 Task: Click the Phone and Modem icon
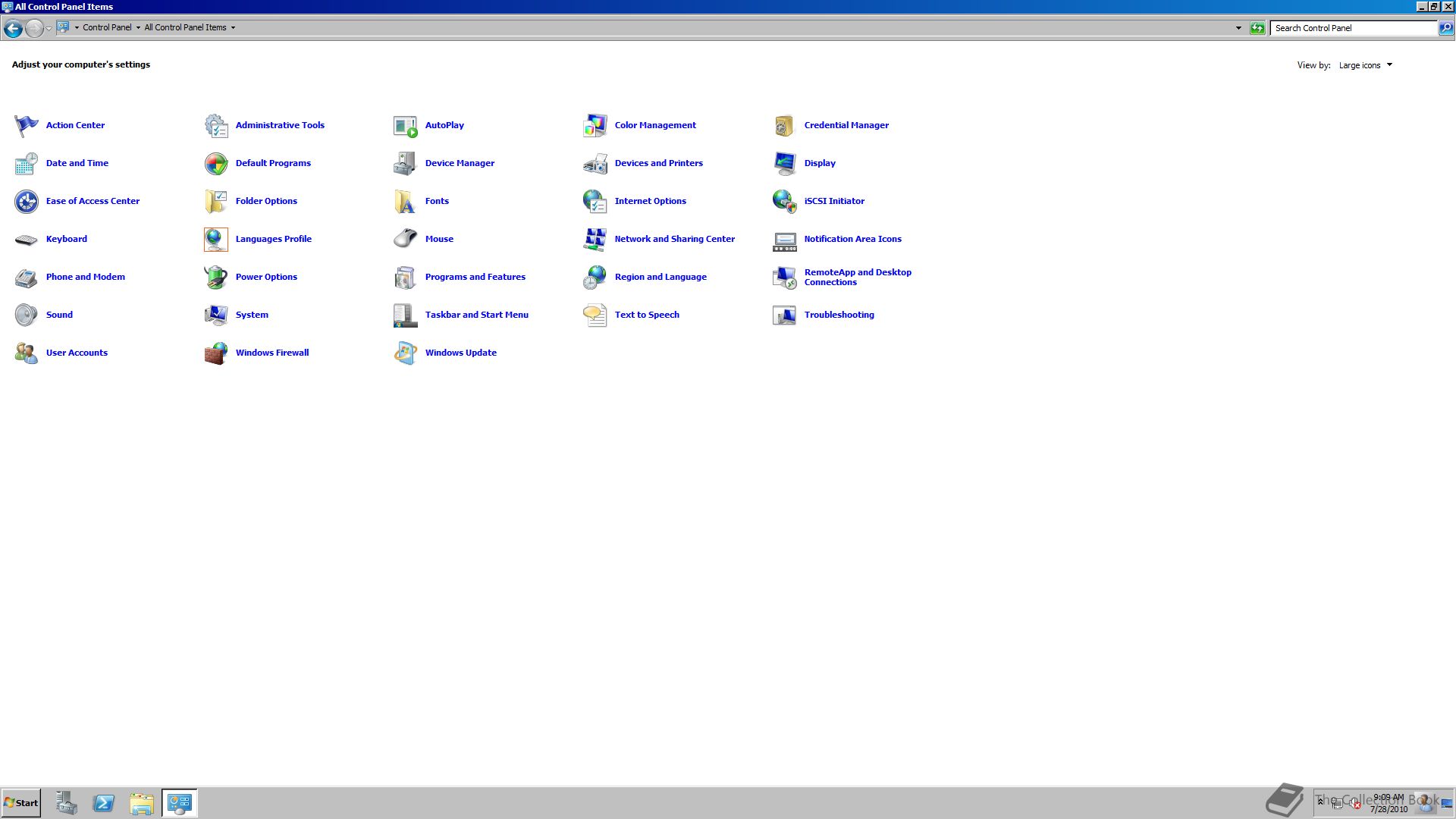click(x=27, y=277)
